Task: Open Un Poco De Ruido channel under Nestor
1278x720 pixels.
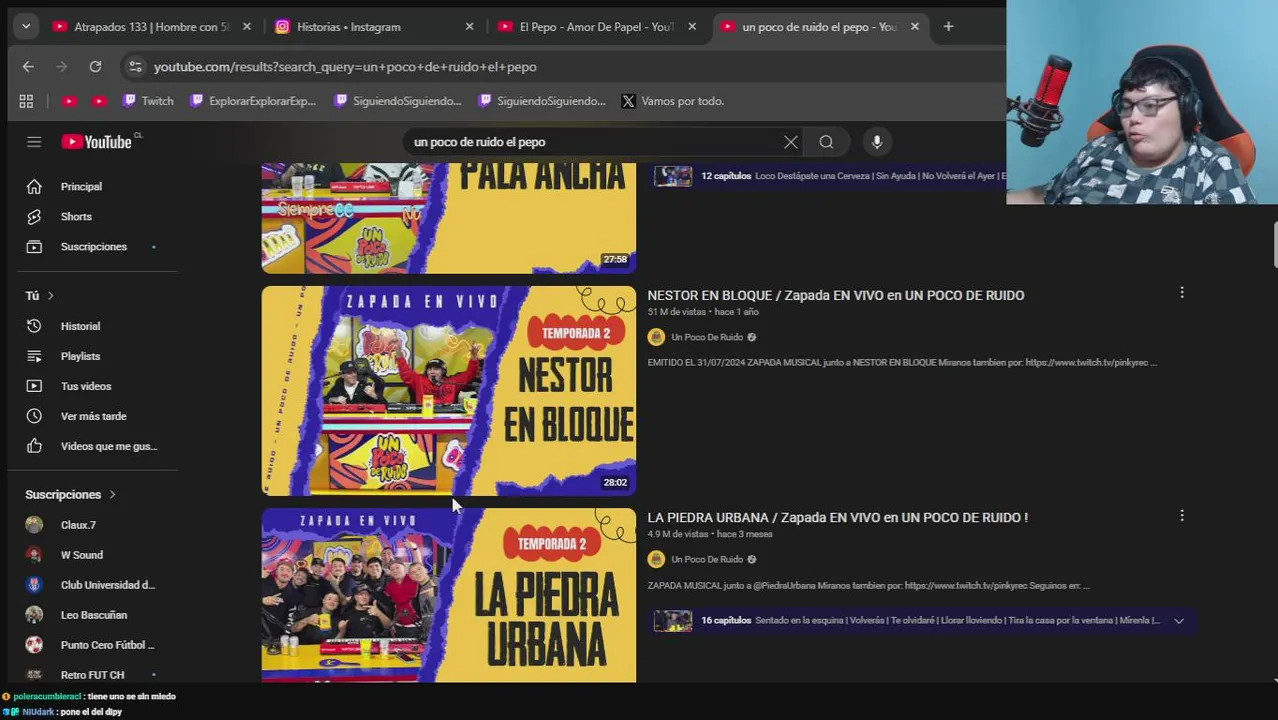Action: (707, 337)
